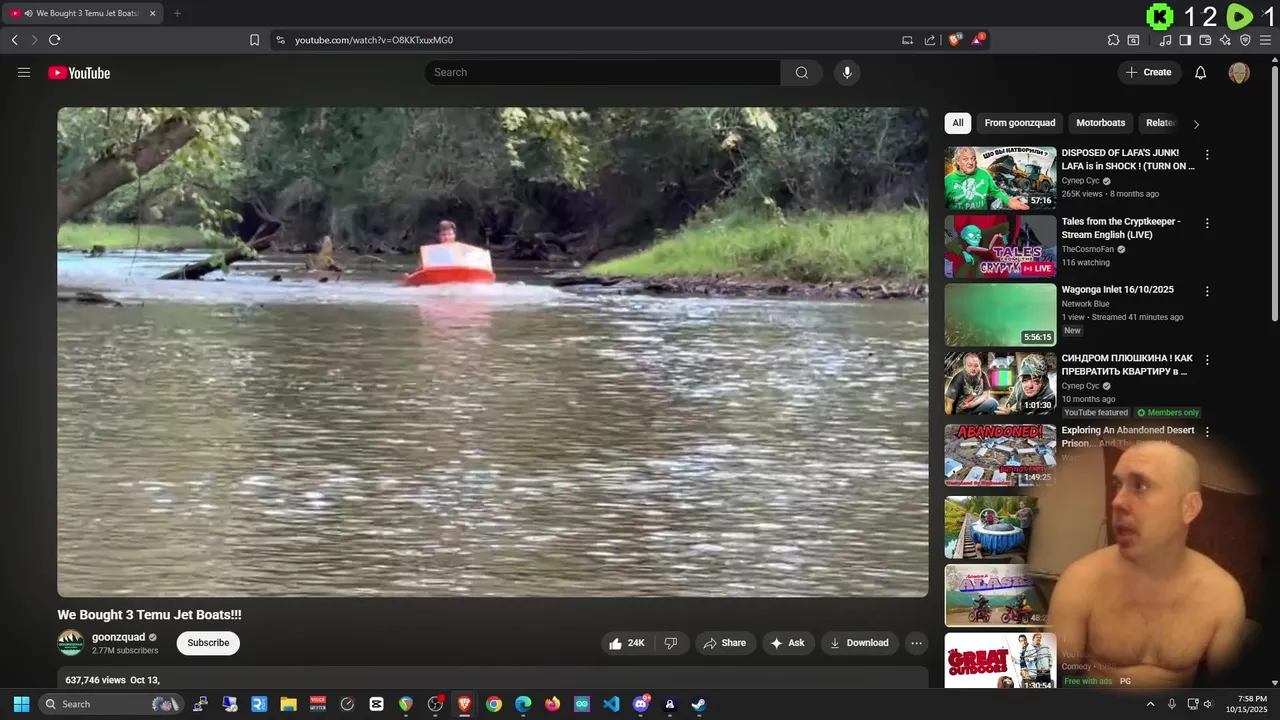Open Leo AI sparkle icon
Viewport: 1280px width, 720px height.
(x=1225, y=40)
